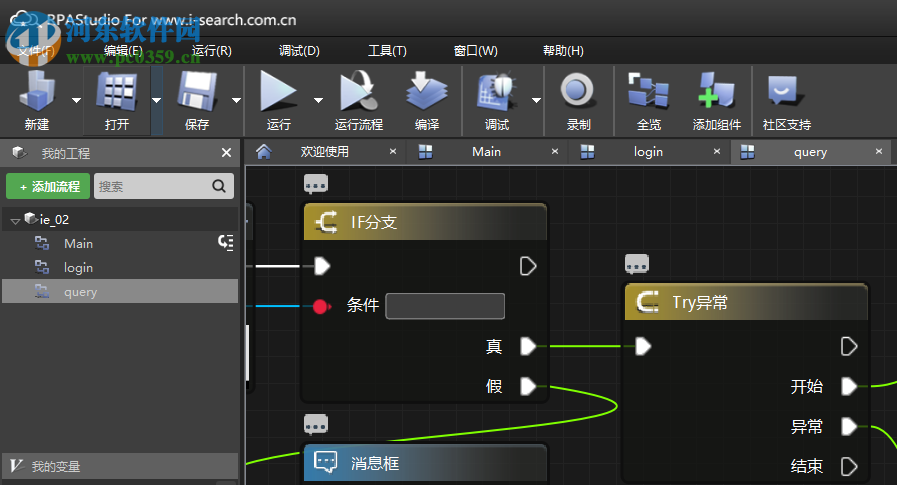897x485 pixels.
Task: Close the login tab
Action: [x=717, y=151]
